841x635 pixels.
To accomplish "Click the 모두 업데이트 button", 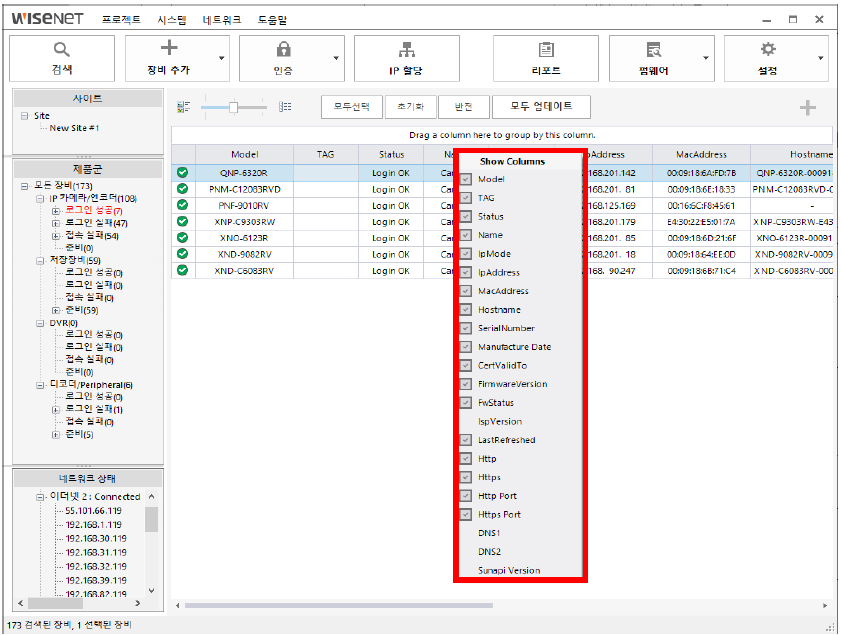I will [x=541, y=107].
